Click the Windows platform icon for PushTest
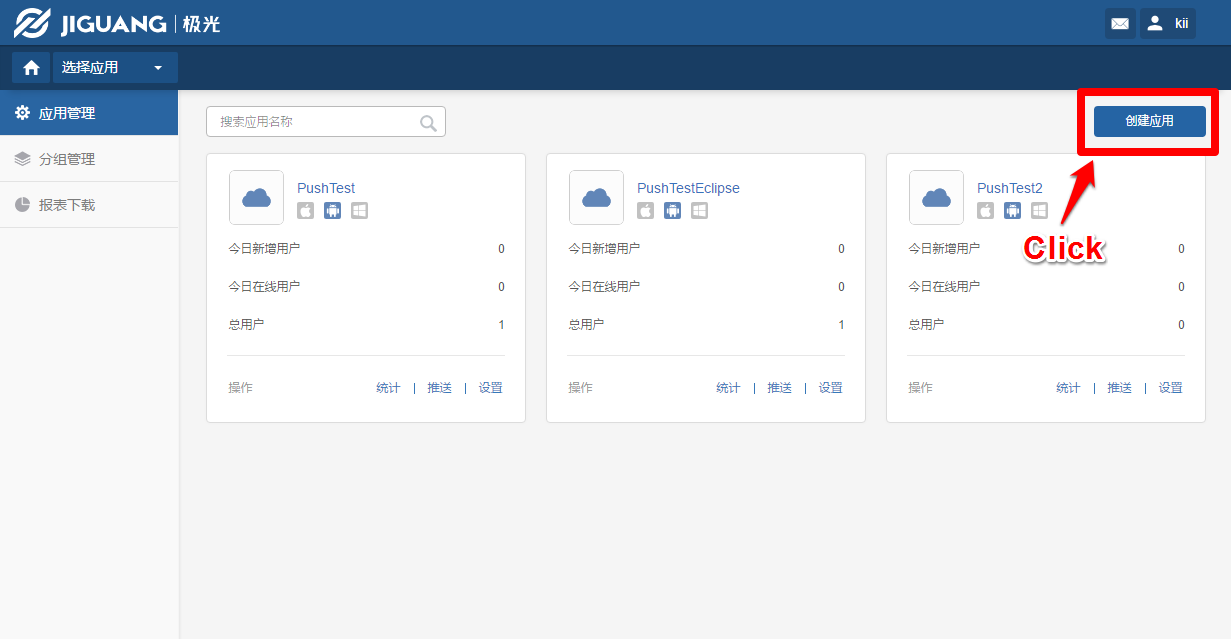This screenshot has width=1231, height=639. click(359, 211)
